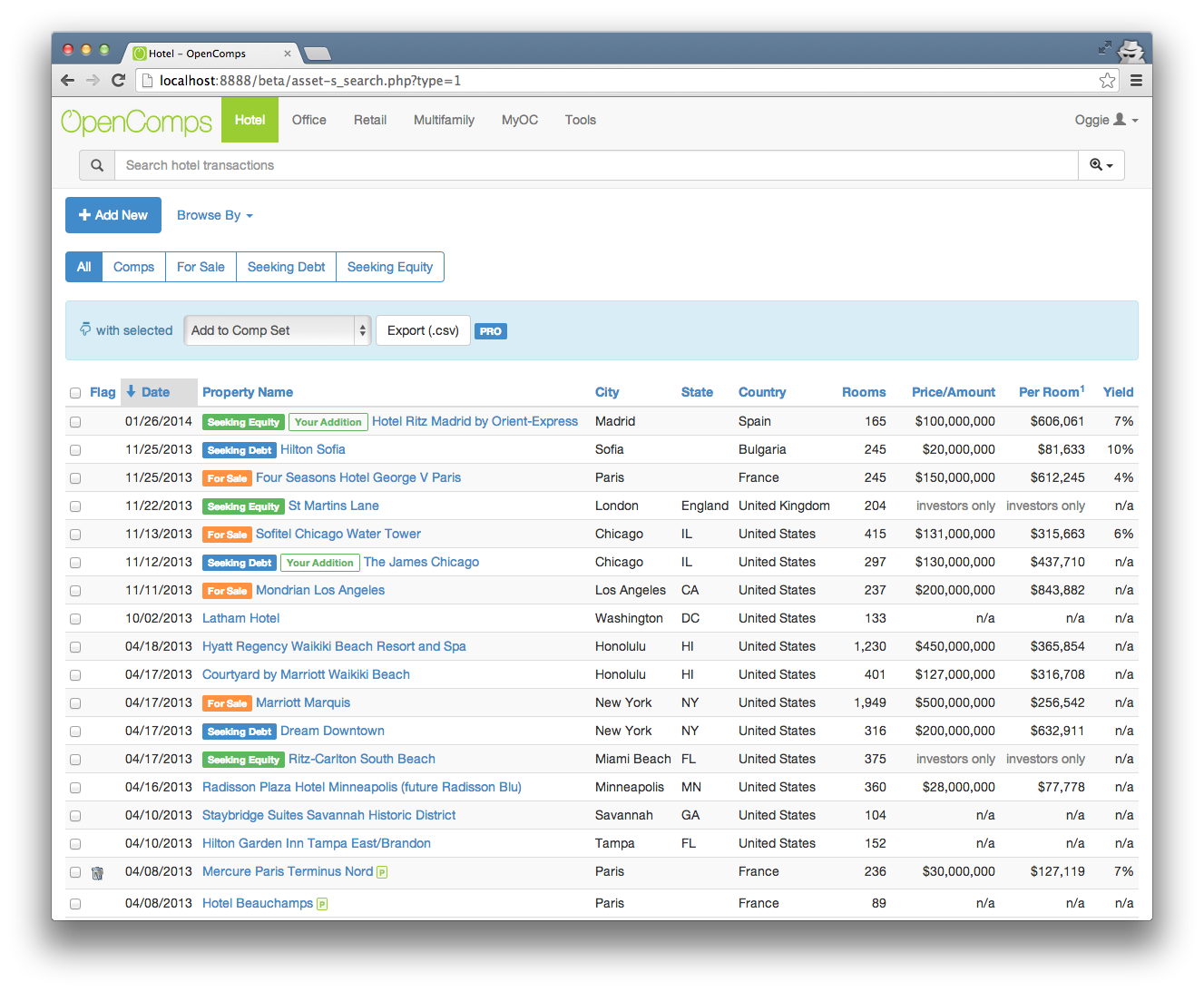
Task: Click the PRO badge
Action: [491, 331]
